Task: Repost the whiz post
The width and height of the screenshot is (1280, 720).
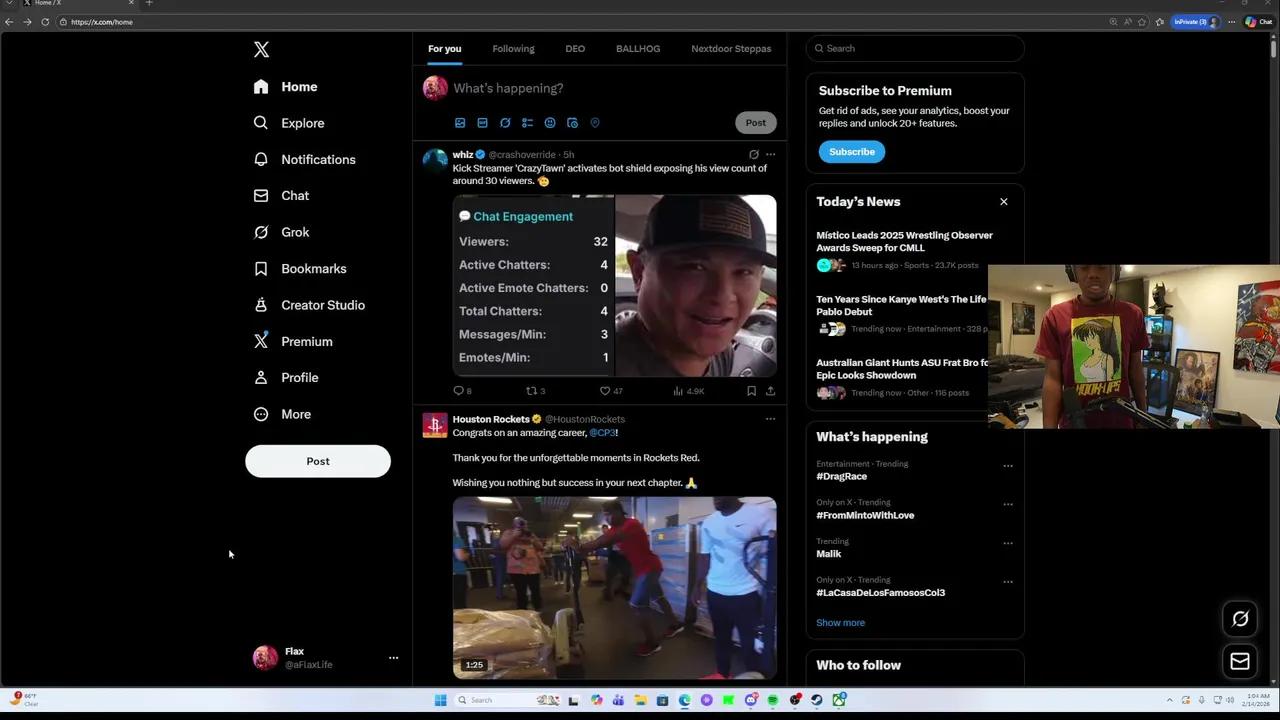Action: coord(532,391)
